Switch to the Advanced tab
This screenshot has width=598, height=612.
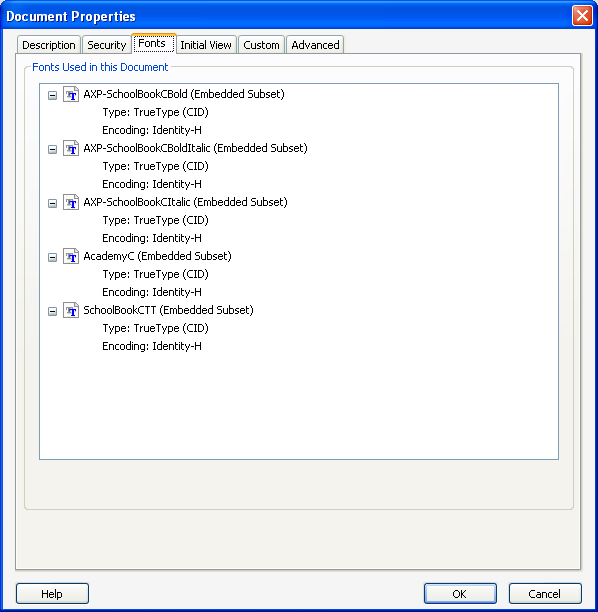point(315,45)
